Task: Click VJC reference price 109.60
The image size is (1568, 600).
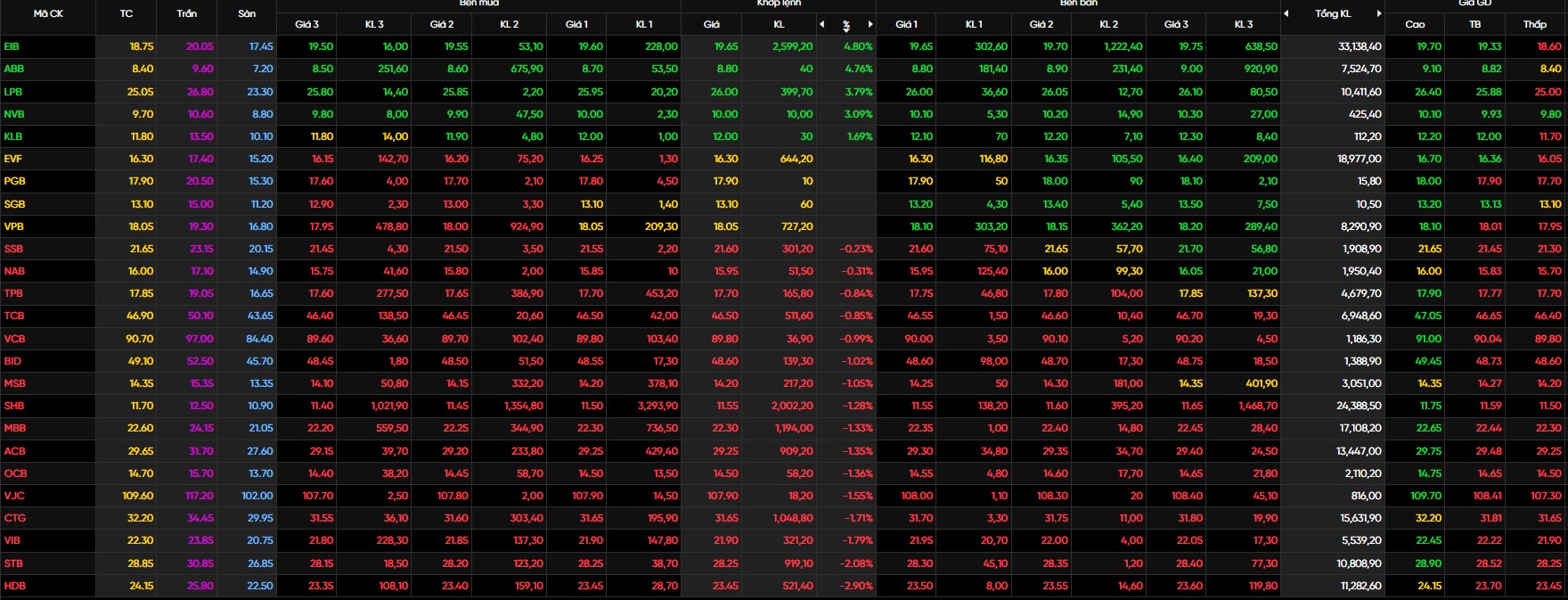Action: pos(137,496)
